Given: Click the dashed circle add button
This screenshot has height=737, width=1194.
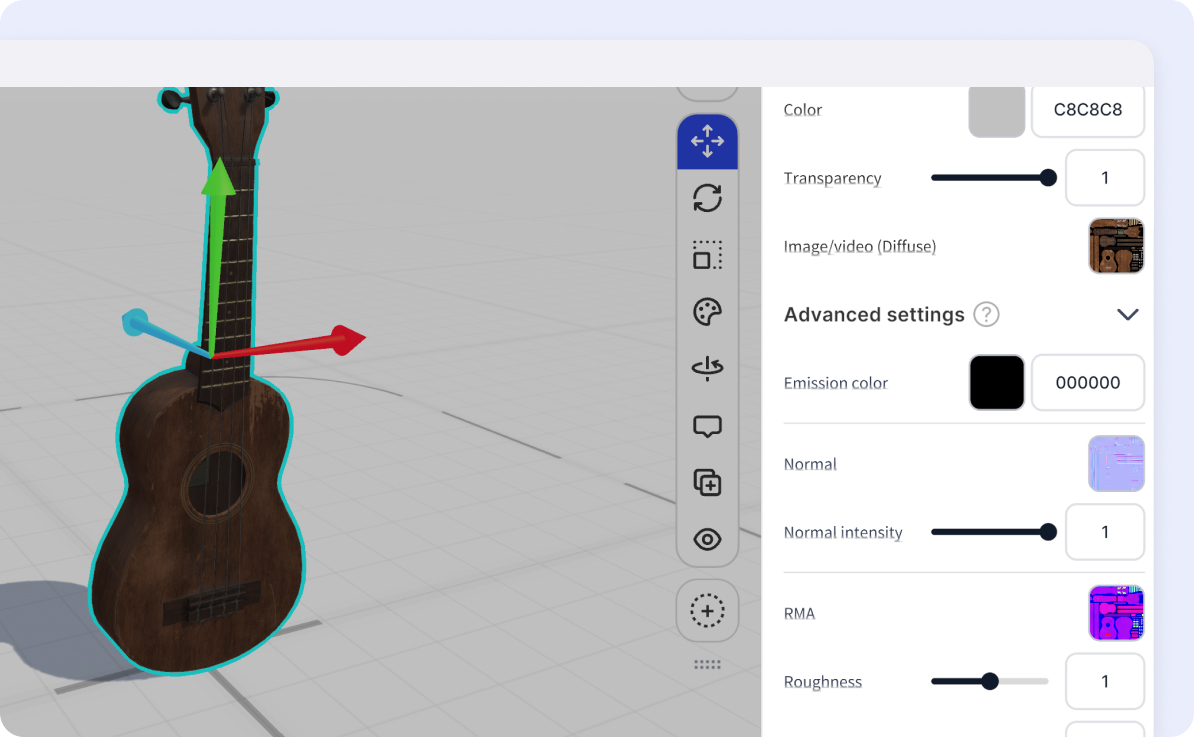Looking at the screenshot, I should pyautogui.click(x=707, y=611).
